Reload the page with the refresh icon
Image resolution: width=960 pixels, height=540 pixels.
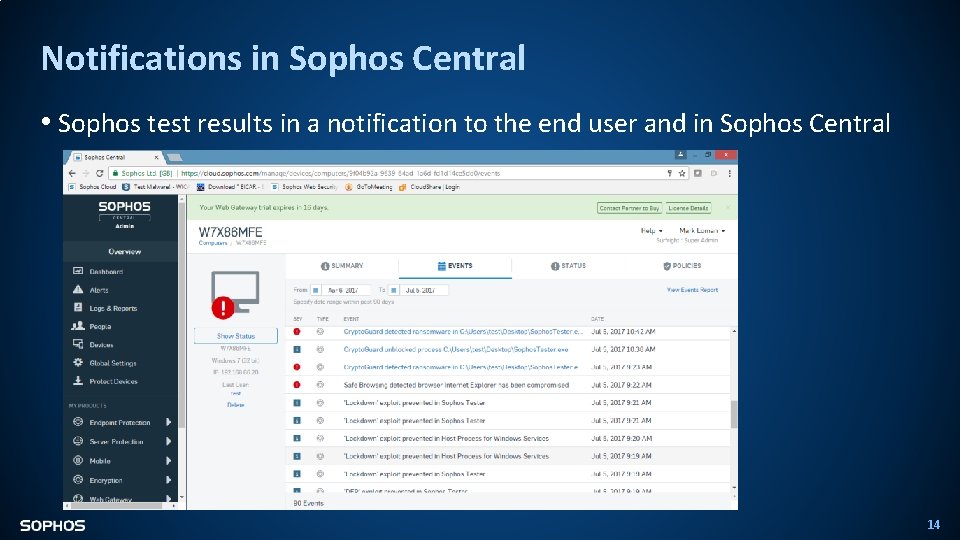click(x=99, y=173)
